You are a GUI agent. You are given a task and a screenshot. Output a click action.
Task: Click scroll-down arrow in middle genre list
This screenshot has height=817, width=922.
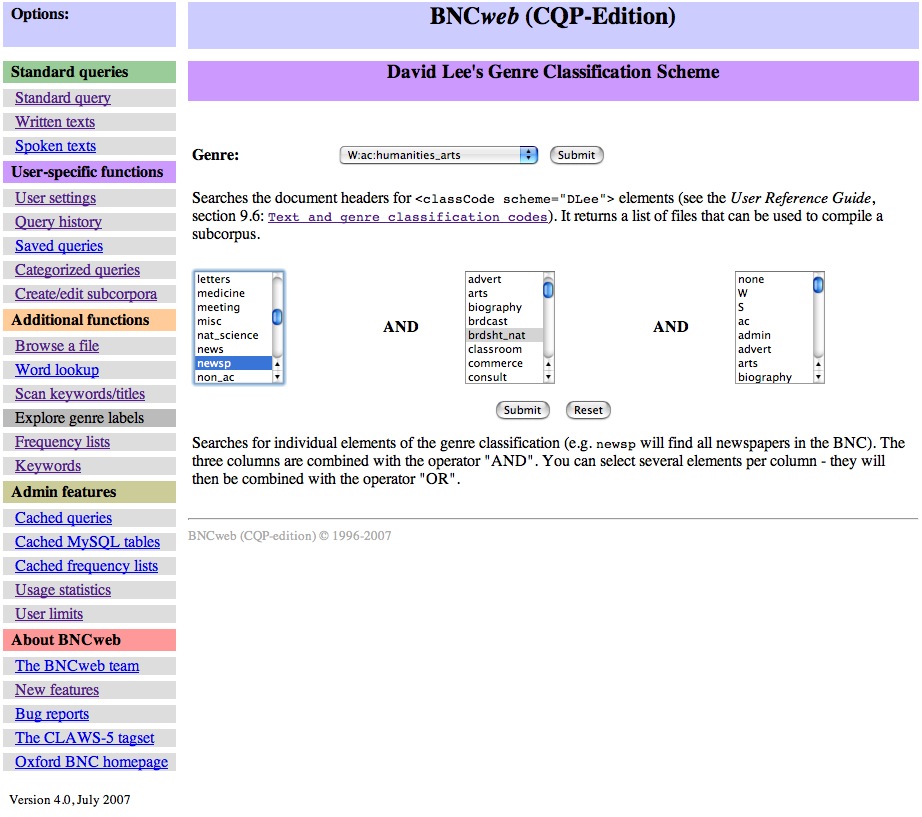548,377
